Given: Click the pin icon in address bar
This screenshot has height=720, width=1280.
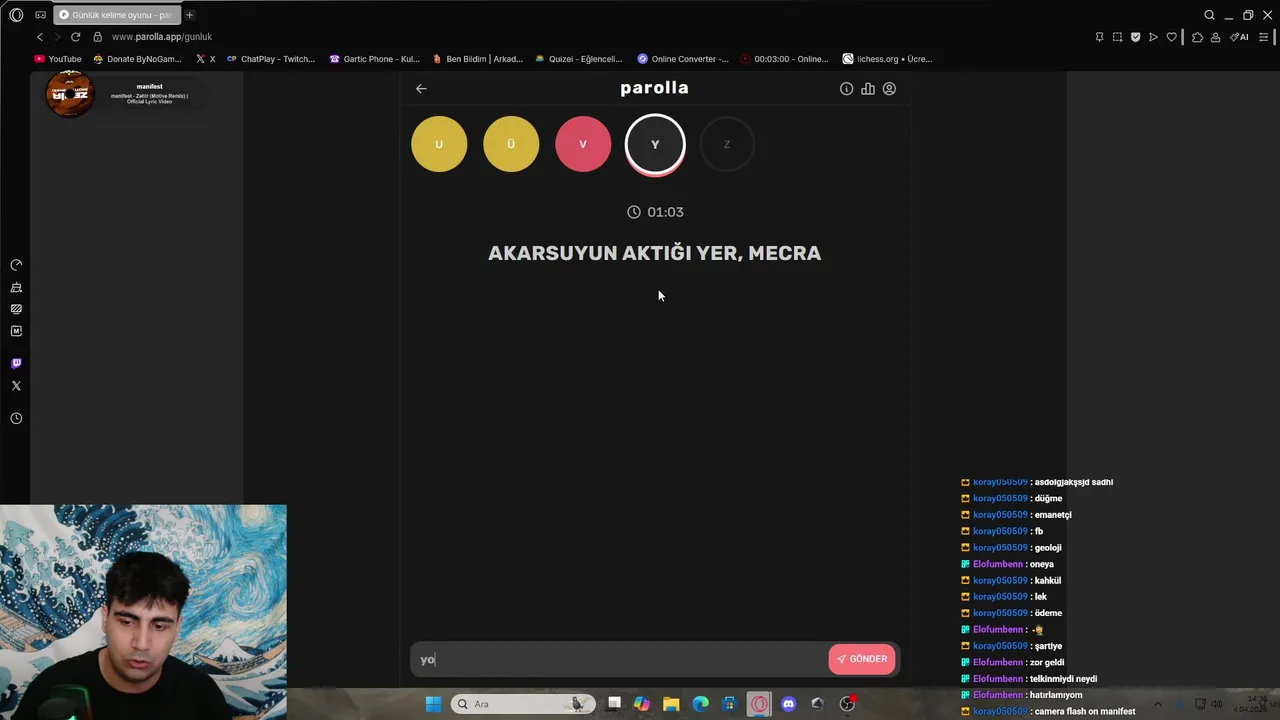Looking at the screenshot, I should (x=1099, y=37).
